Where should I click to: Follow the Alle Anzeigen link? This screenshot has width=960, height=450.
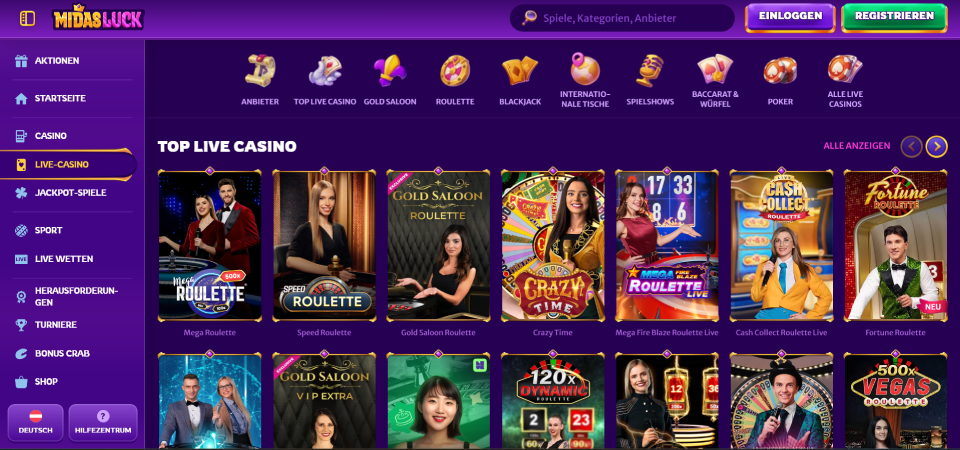(857, 146)
